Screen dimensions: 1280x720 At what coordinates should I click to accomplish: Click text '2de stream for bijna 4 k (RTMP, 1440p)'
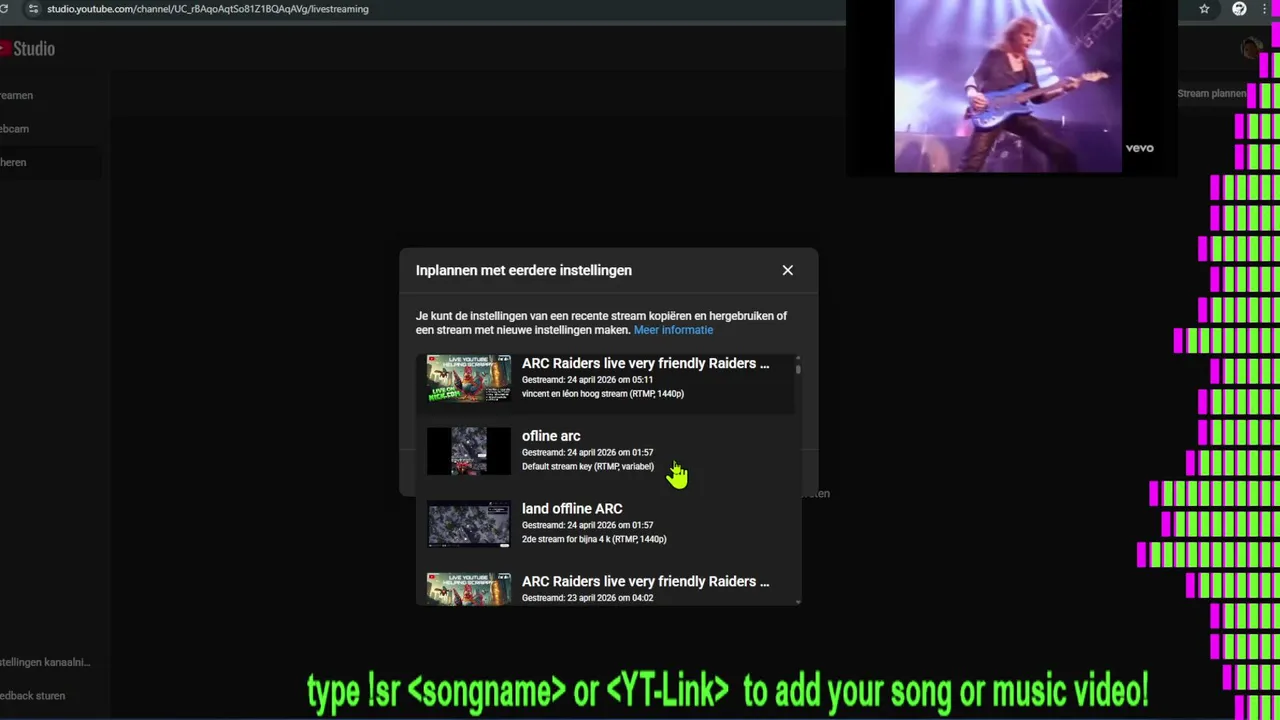[x=594, y=539]
